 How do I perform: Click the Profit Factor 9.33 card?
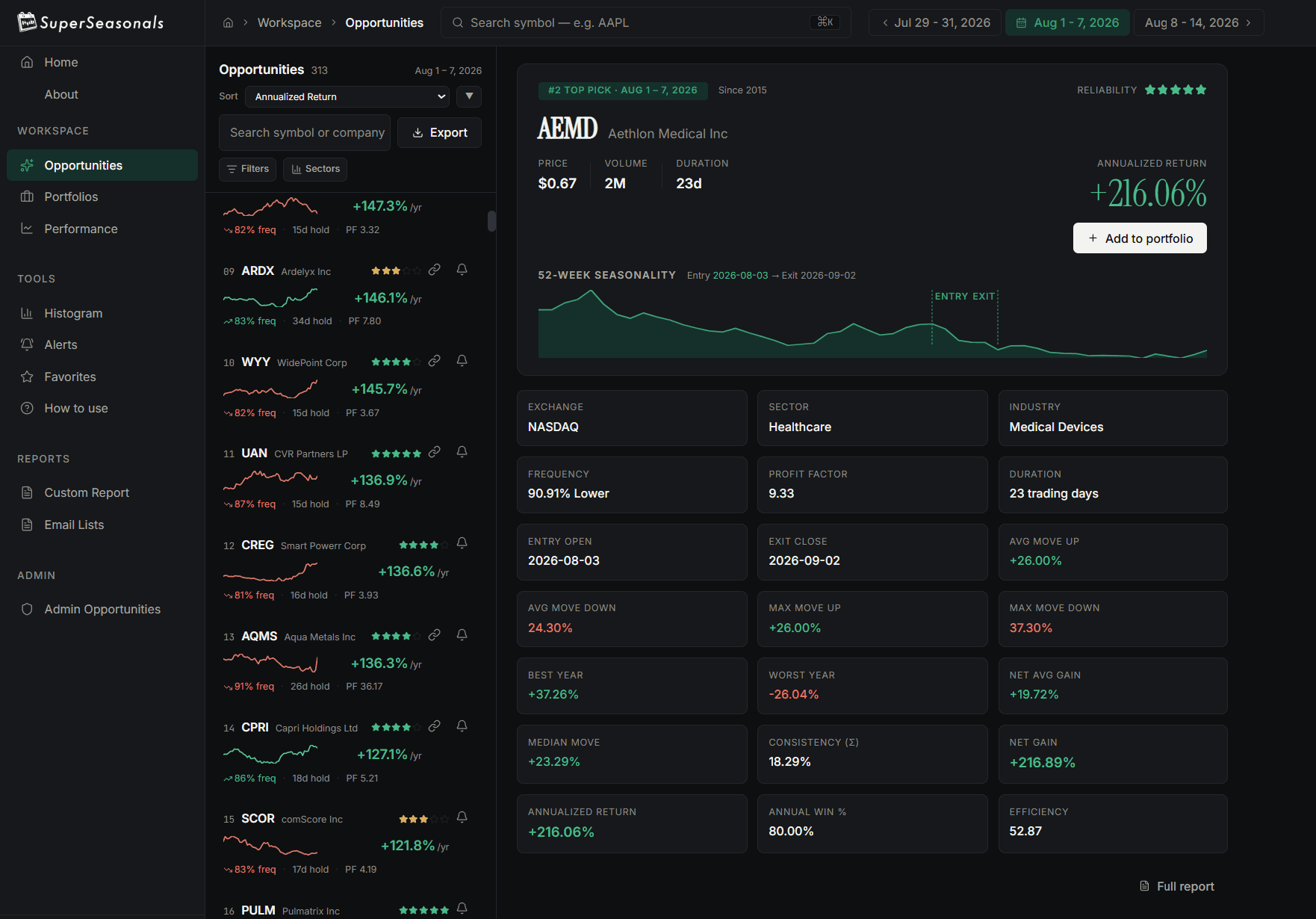(872, 485)
